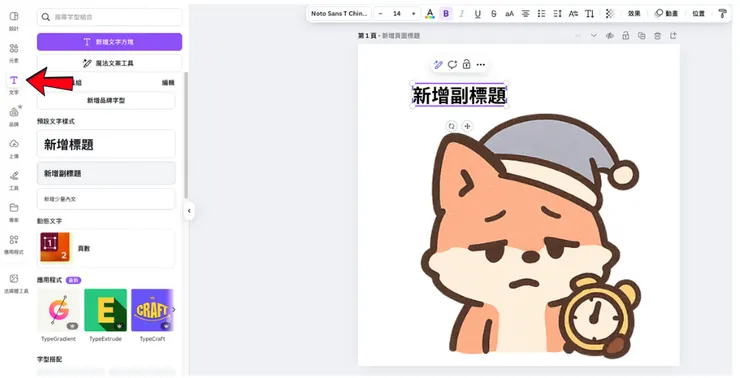Duplicate the page
Image resolution: width=740 pixels, height=378 pixels.
pyautogui.click(x=641, y=36)
